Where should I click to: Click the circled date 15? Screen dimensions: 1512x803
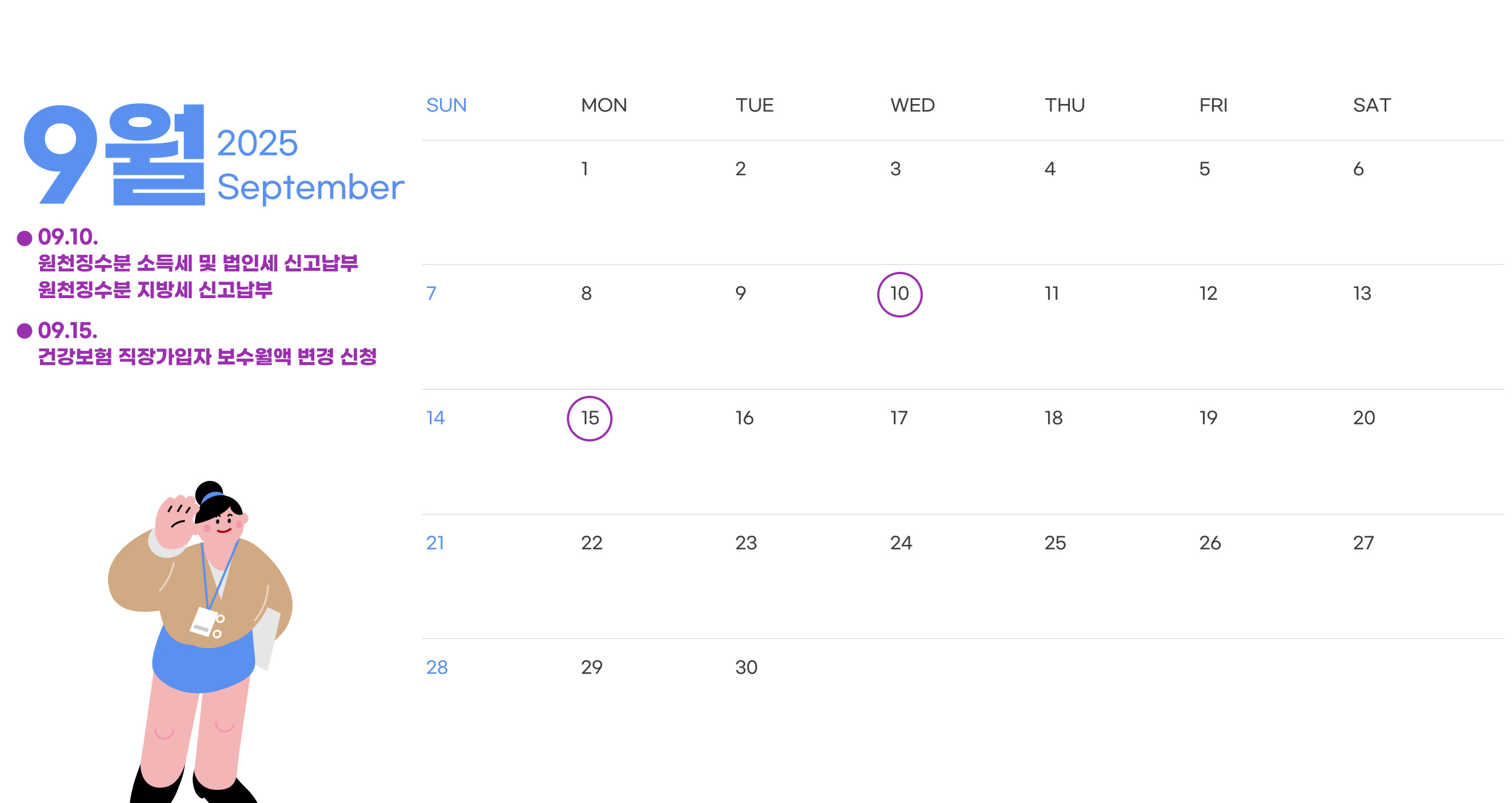[x=589, y=419]
